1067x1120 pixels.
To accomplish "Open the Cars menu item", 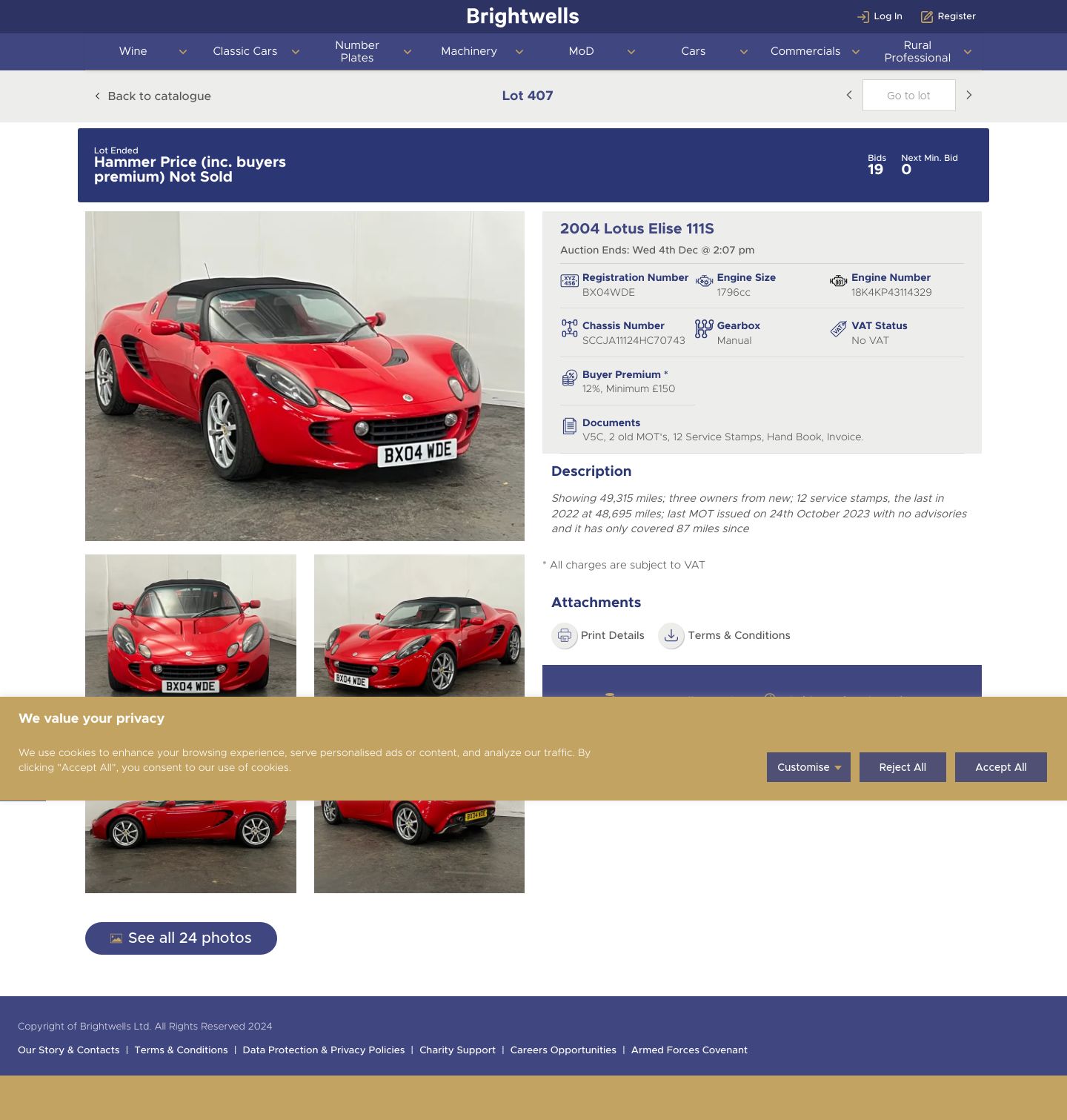I will point(694,51).
